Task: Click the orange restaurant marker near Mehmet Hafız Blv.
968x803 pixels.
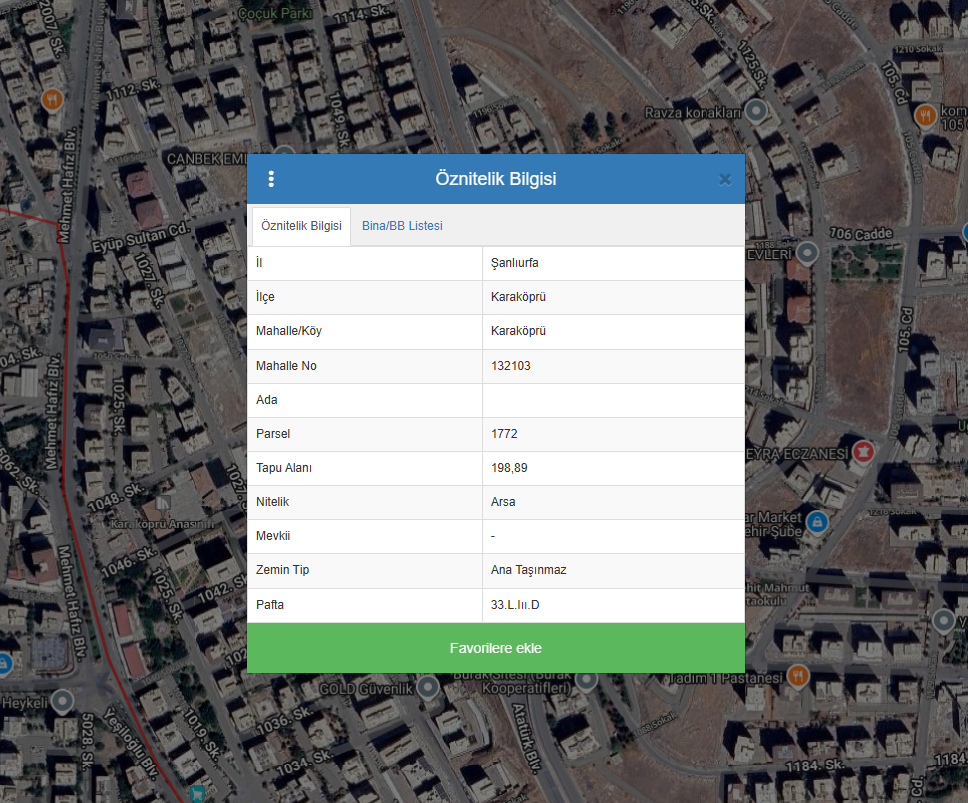Action: click(52, 99)
